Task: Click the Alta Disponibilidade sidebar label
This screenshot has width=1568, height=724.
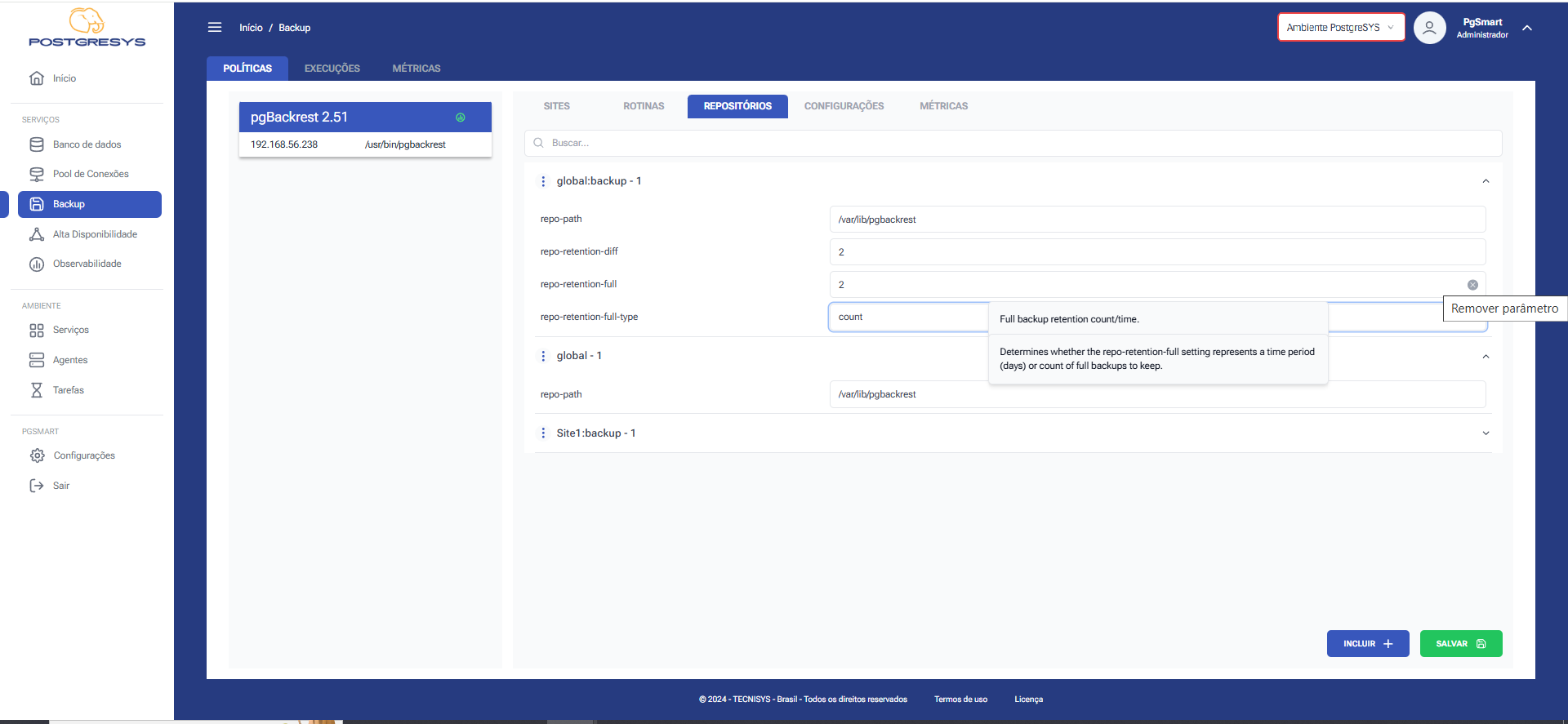Action: point(95,234)
